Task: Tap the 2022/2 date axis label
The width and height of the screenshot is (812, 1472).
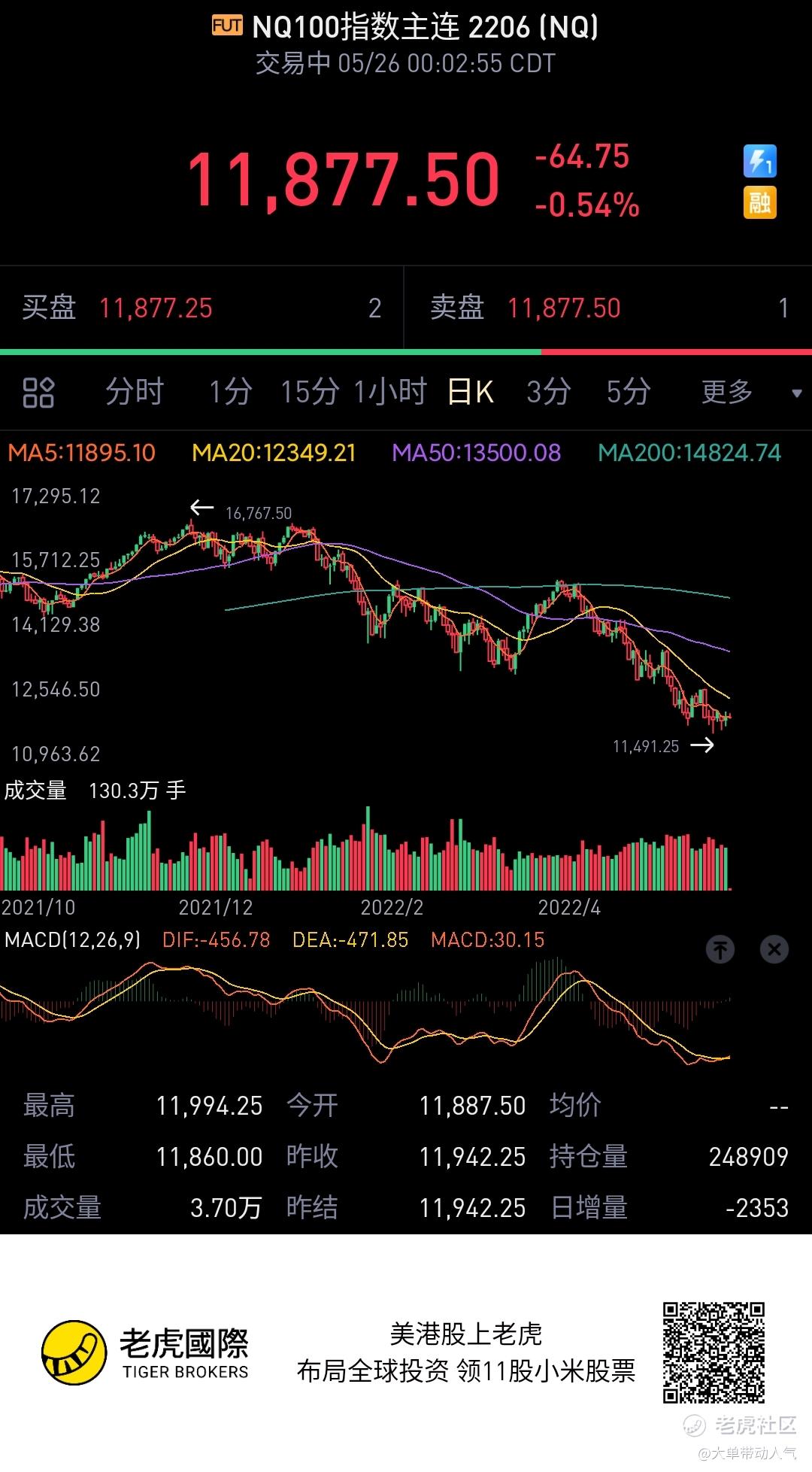Action: coord(392,908)
